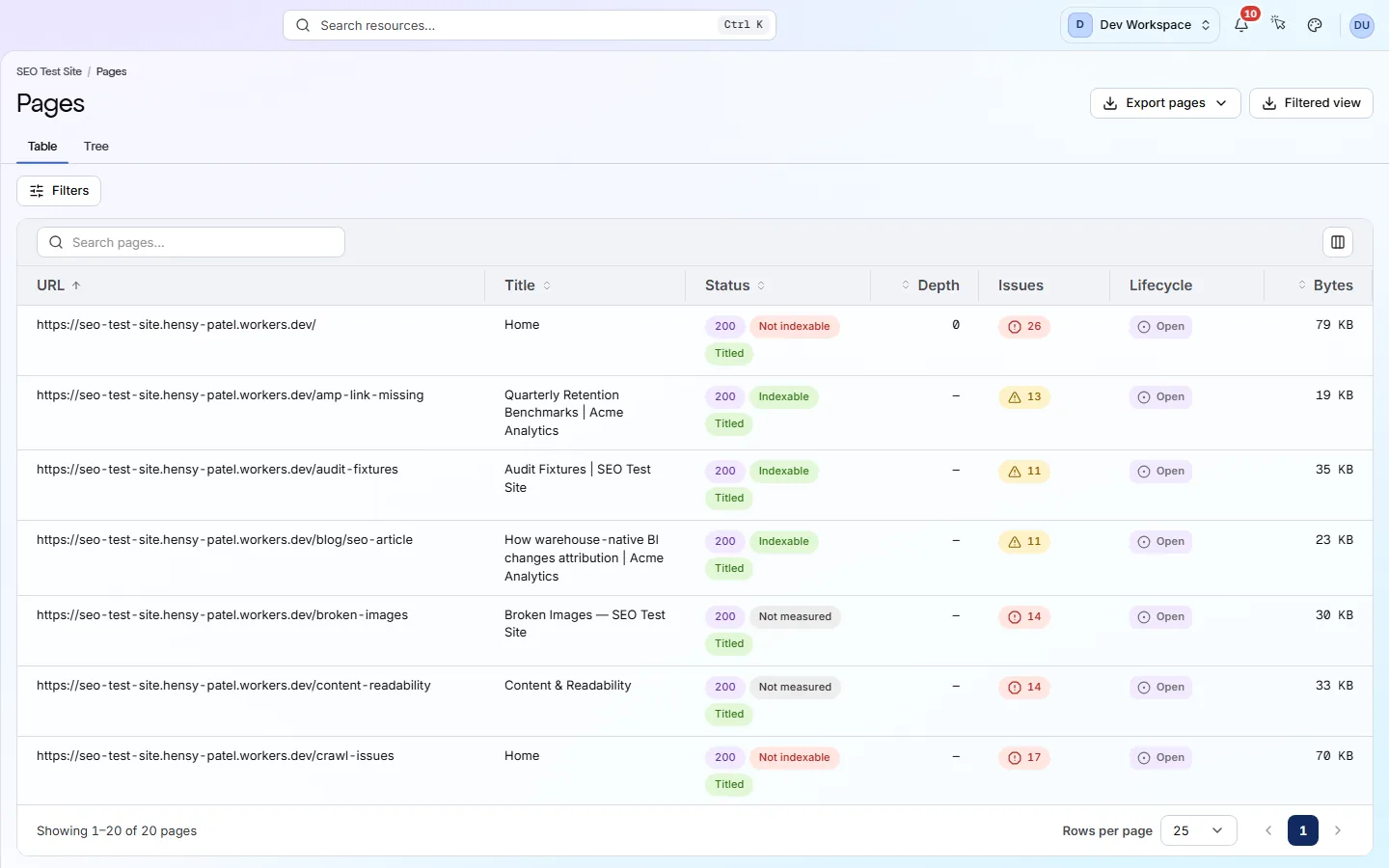Open the Rows per page selector
1389x868 pixels.
[1199, 830]
